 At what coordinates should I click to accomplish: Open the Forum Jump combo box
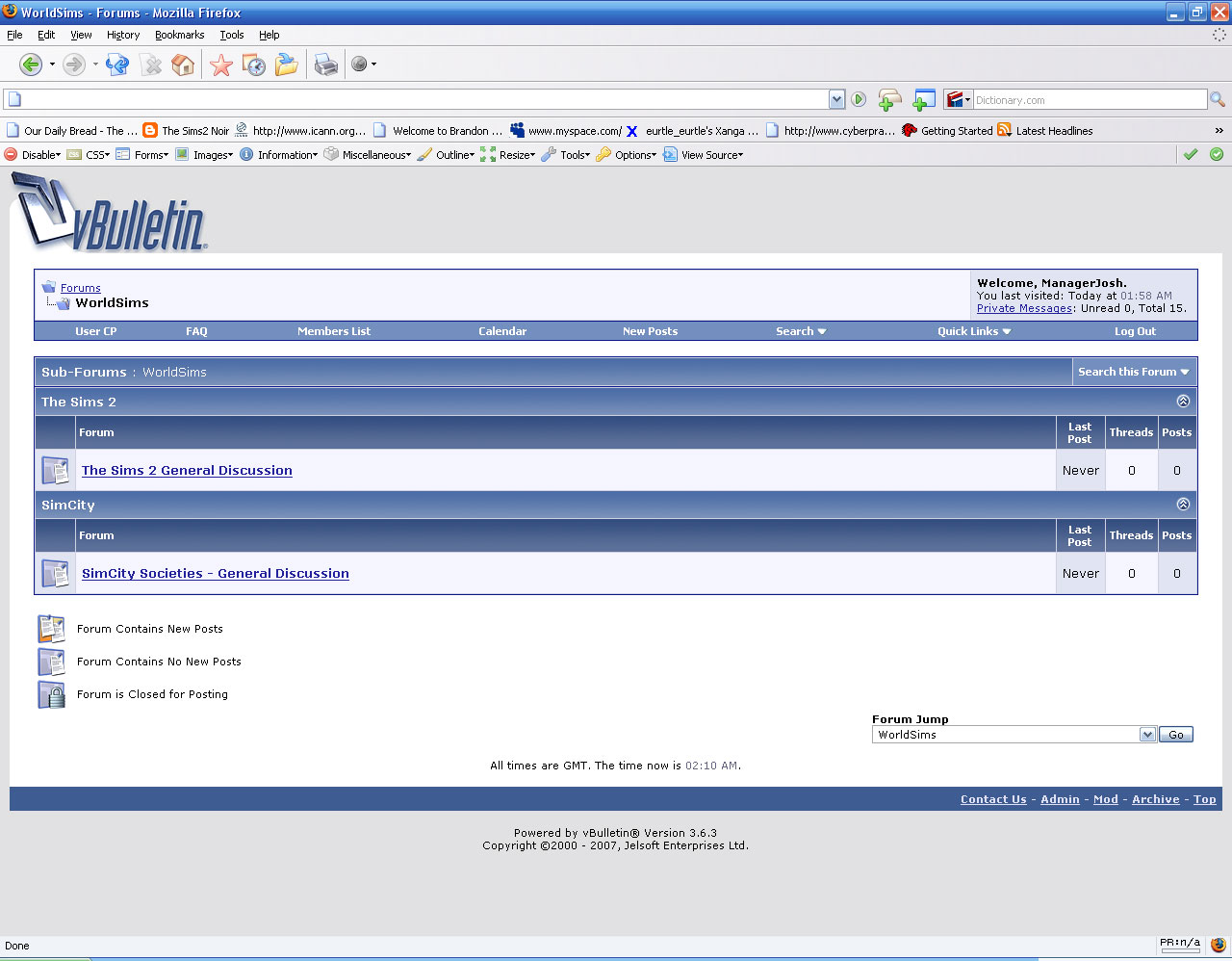coord(1014,735)
